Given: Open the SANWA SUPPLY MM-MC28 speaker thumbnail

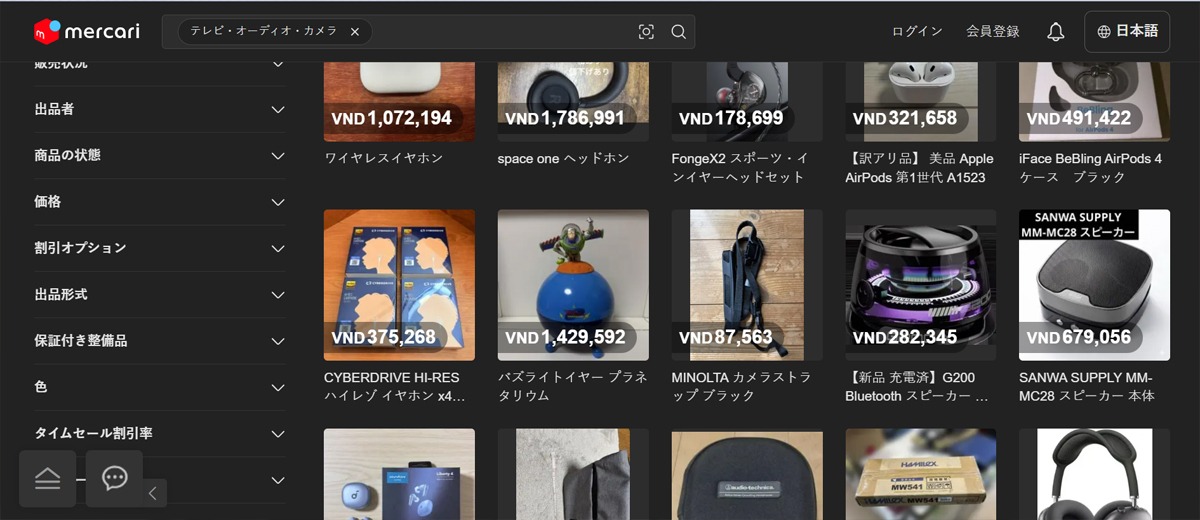Looking at the screenshot, I should pyautogui.click(x=1094, y=285).
